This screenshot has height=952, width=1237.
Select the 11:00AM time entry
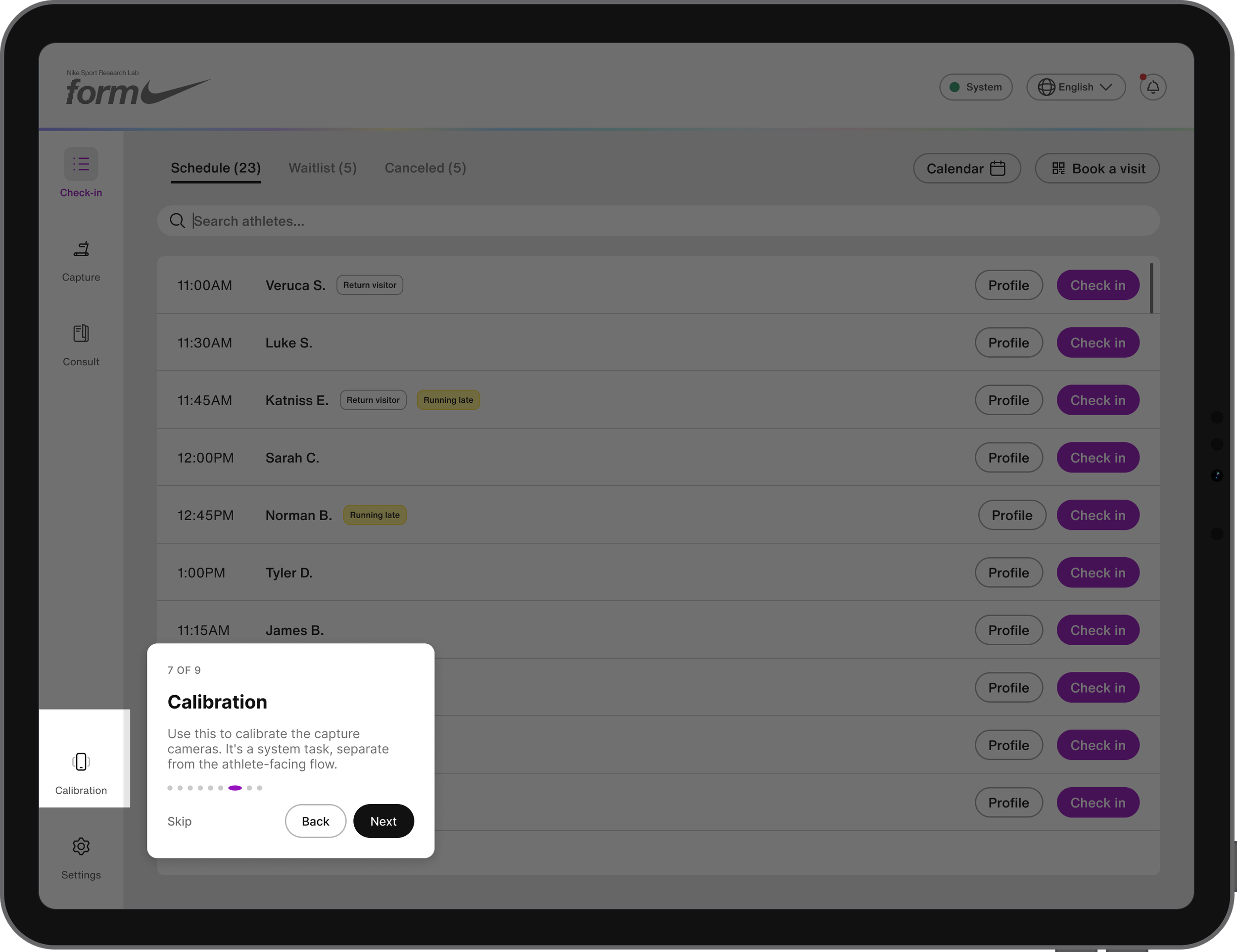(x=204, y=285)
